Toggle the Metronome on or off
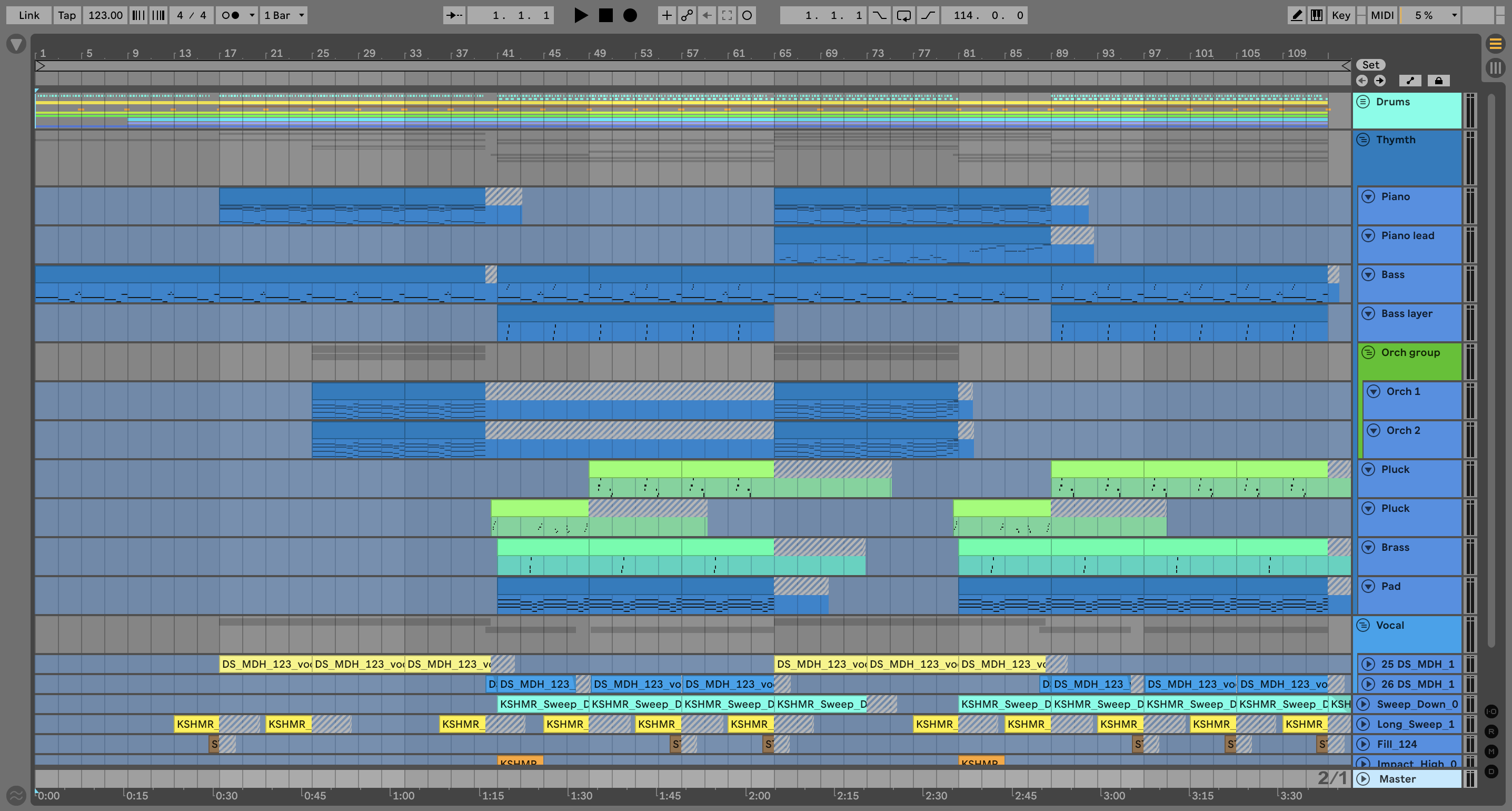The height and width of the screenshot is (811, 1512). tap(230, 15)
